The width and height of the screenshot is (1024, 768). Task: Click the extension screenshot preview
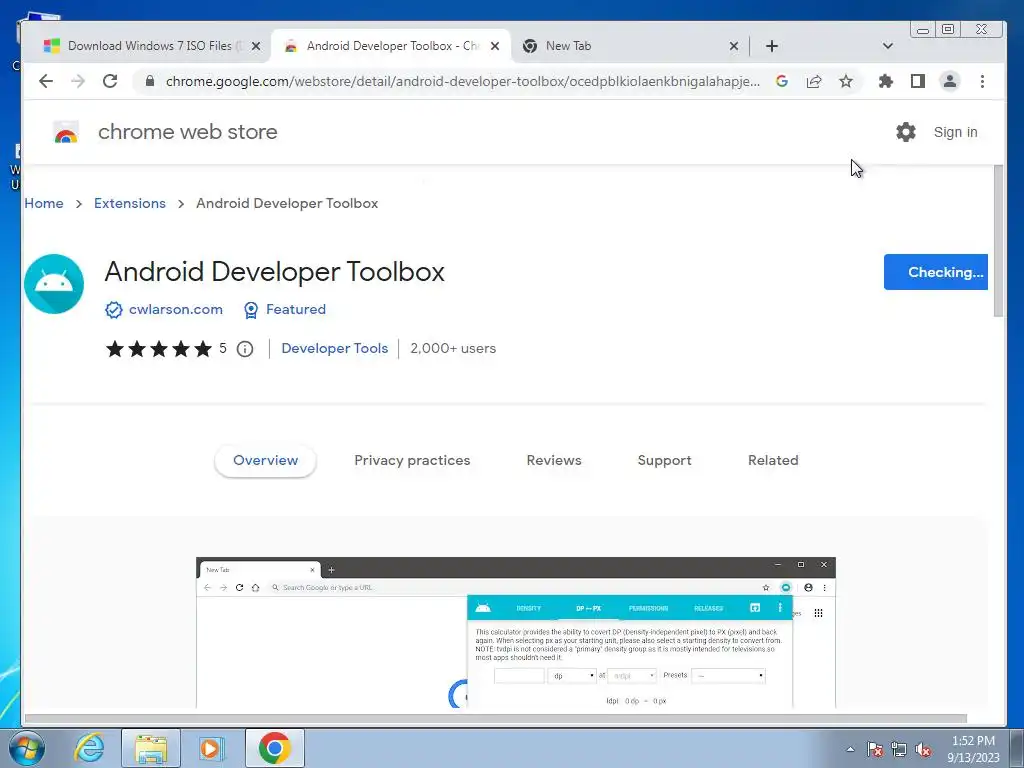pos(515,632)
